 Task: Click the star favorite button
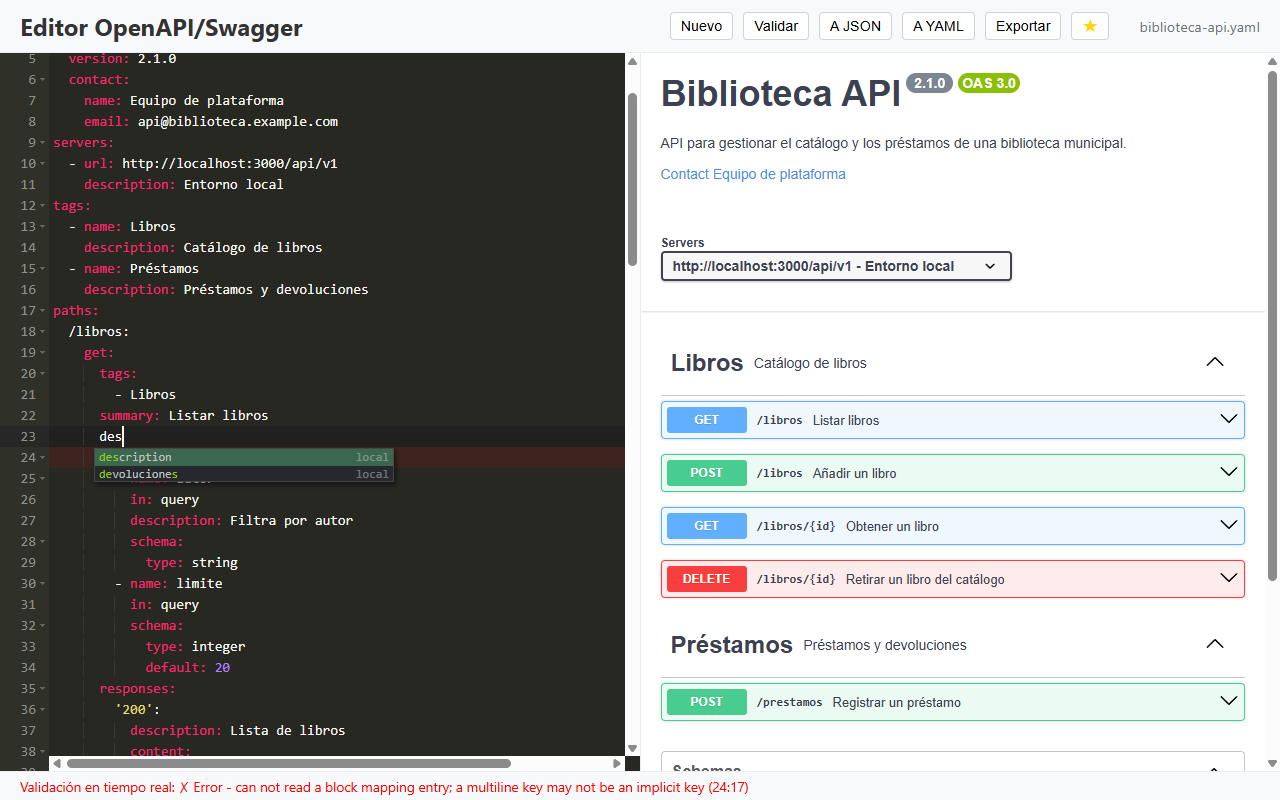pyautogui.click(x=1089, y=26)
